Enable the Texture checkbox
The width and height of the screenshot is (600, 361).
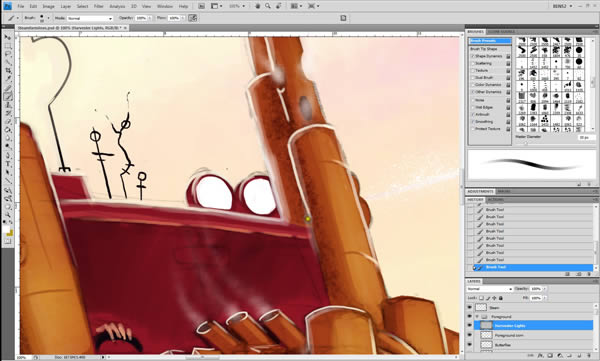[x=473, y=71]
